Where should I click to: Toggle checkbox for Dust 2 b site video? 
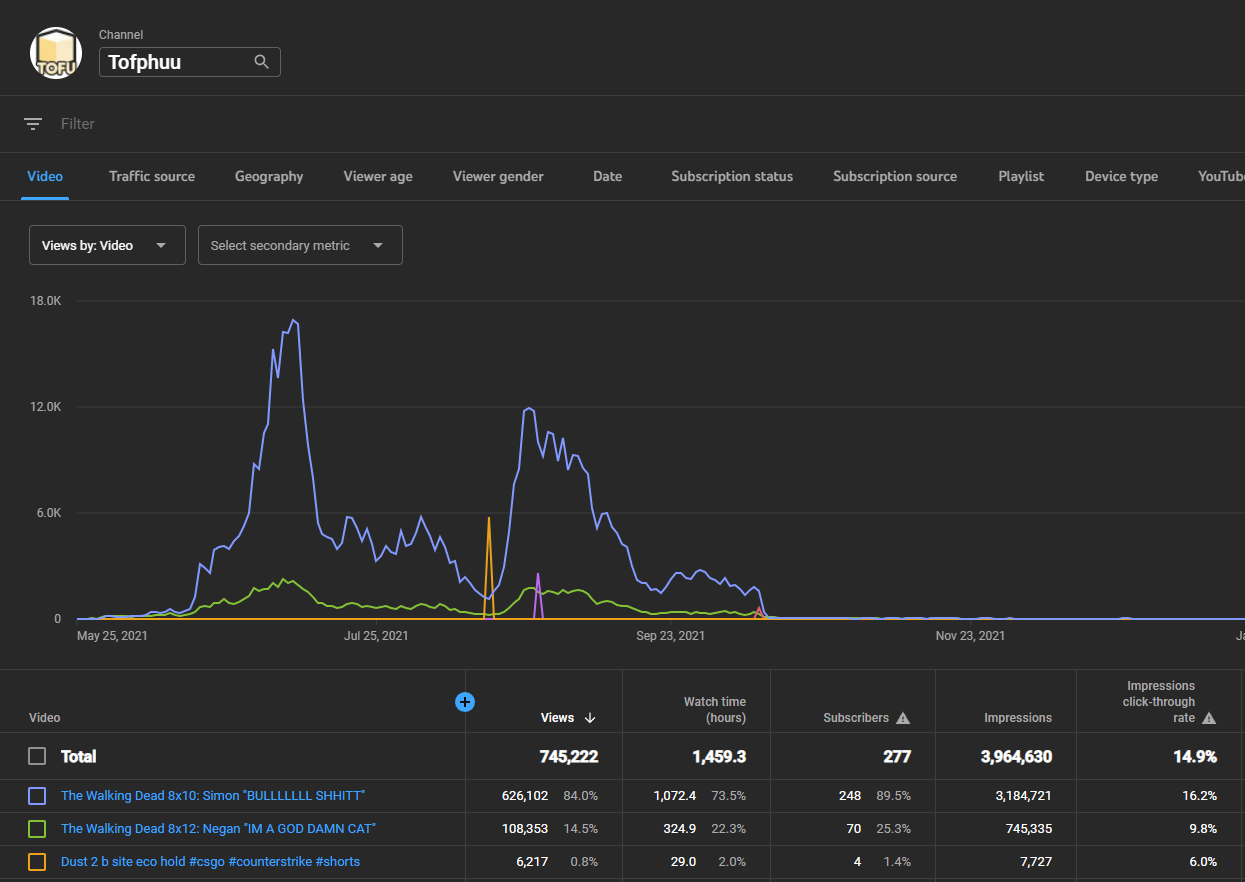37,862
